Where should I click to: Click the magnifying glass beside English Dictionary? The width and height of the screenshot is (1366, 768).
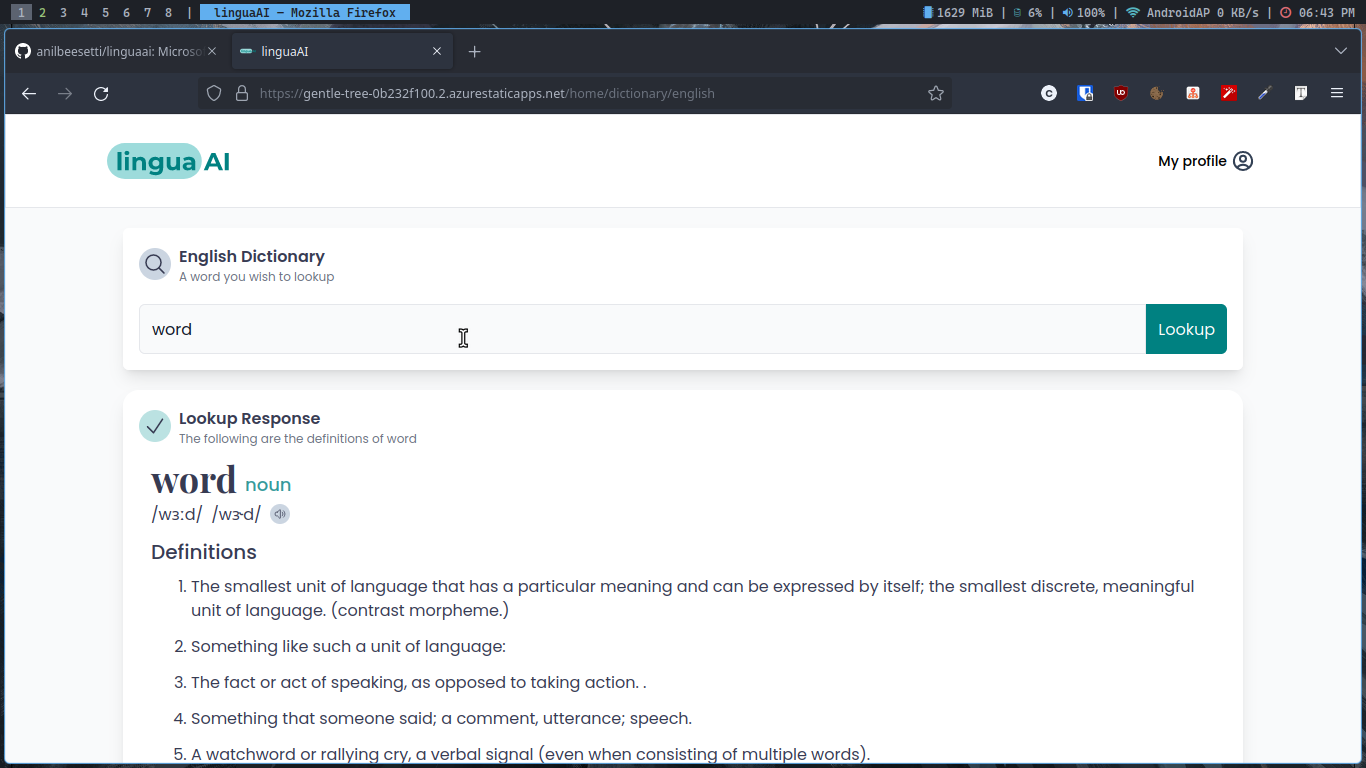(155, 264)
